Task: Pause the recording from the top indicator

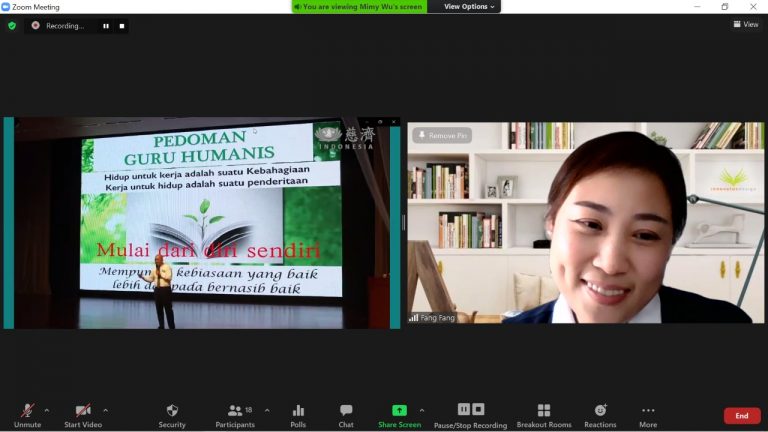Action: (x=106, y=26)
